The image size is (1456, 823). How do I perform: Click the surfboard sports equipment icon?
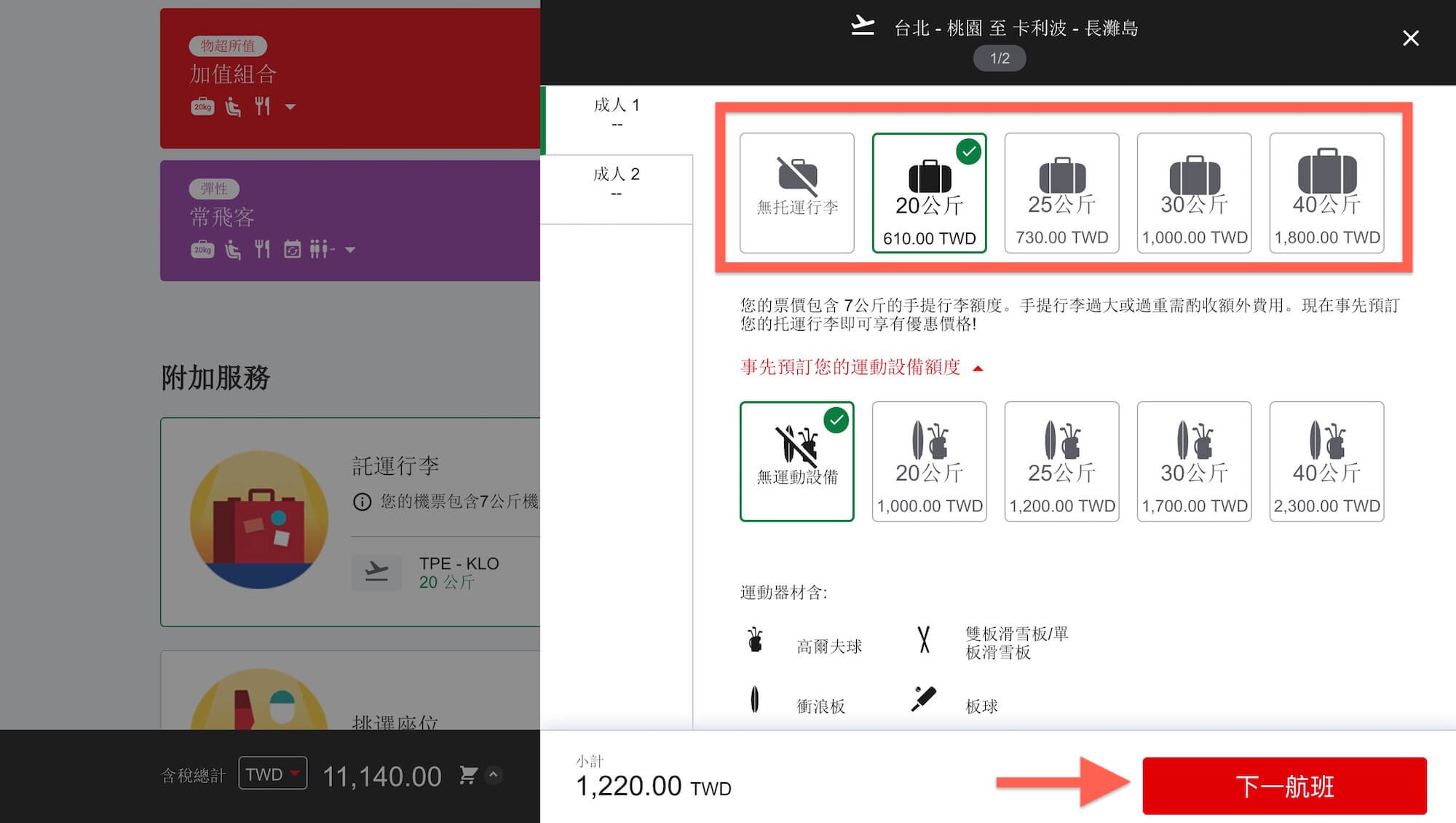point(755,700)
